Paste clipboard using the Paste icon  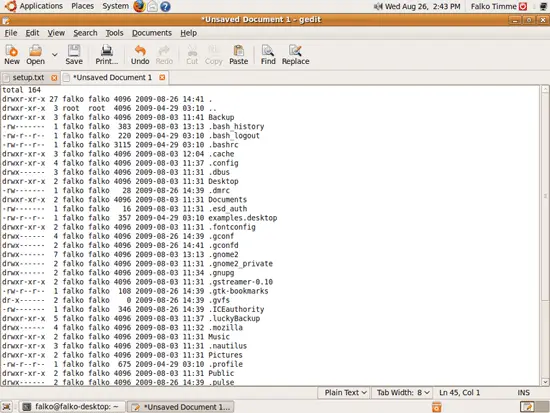tap(239, 55)
